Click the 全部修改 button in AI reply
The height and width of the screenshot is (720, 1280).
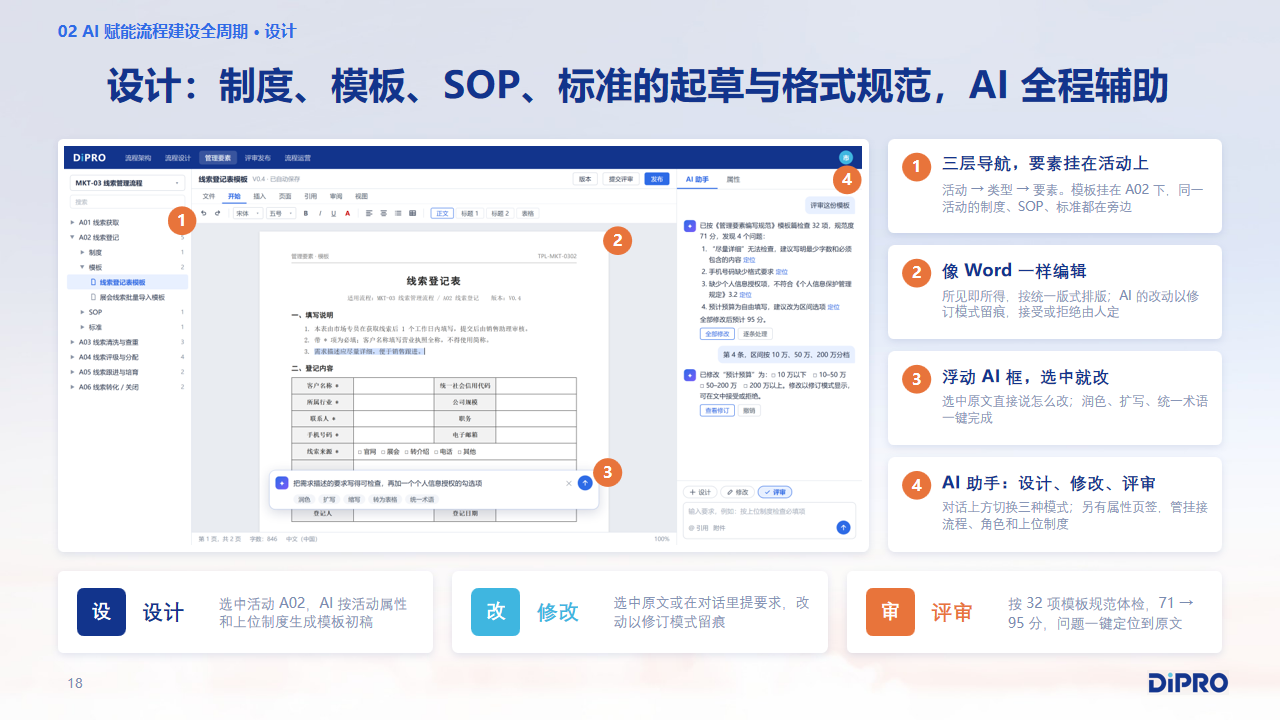[718, 334]
